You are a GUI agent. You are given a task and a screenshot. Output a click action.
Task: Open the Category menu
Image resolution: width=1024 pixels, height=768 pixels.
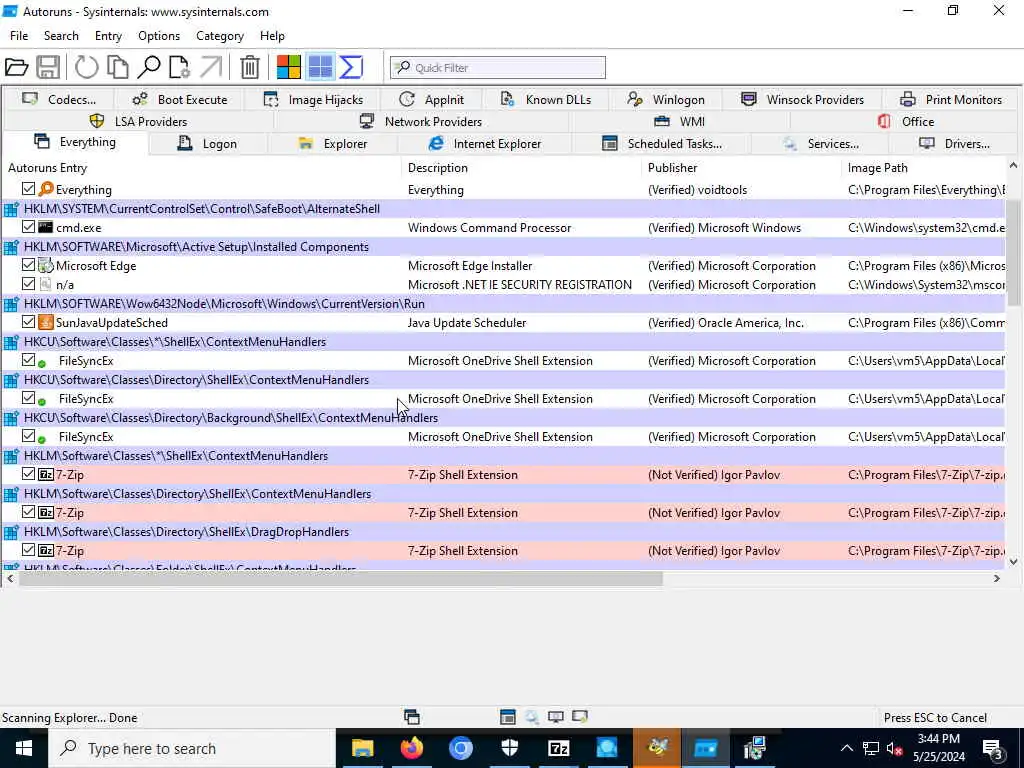(220, 36)
